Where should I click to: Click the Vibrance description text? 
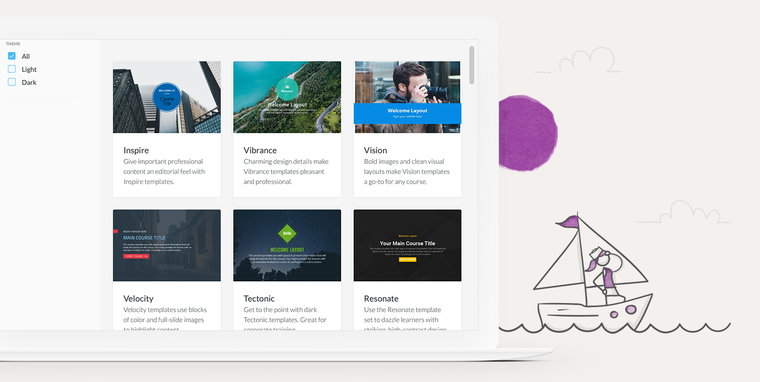tap(286, 172)
